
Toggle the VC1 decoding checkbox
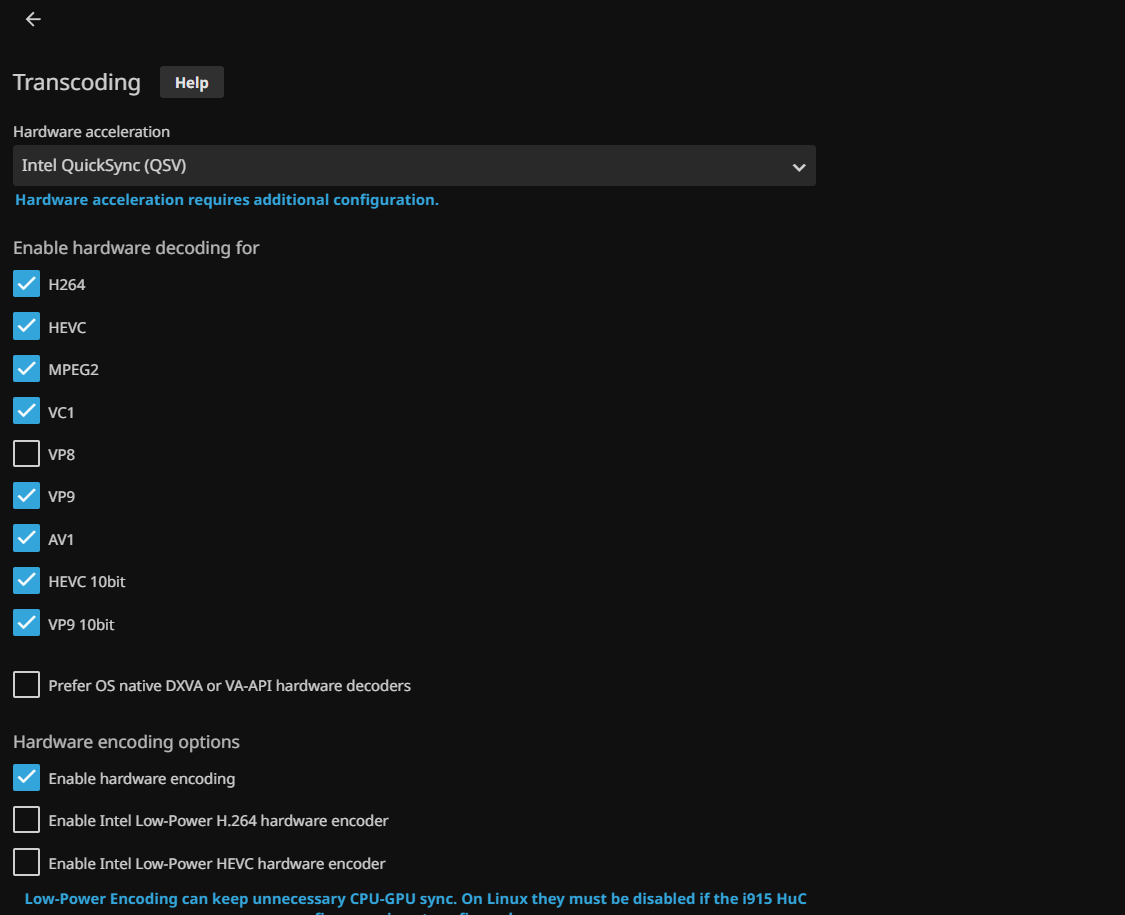[27, 412]
